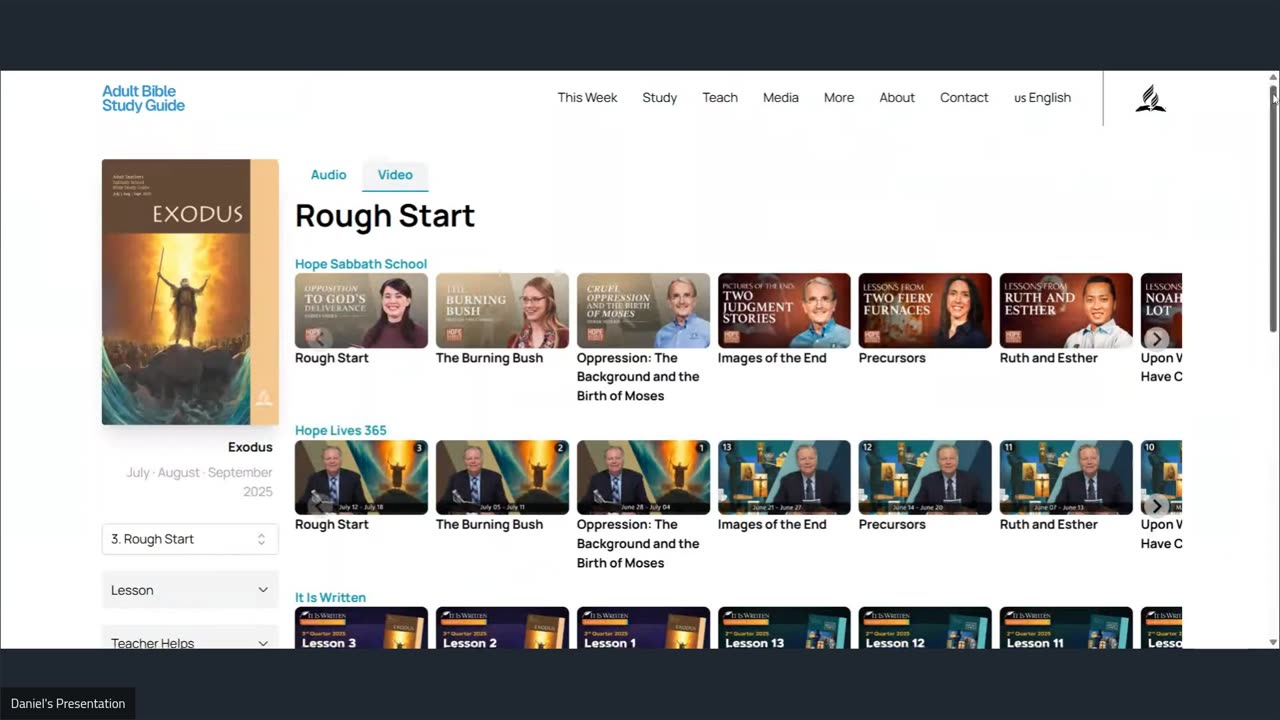Play Hope Lives 365 episode 1 thumbnail
This screenshot has height=720, width=1280.
click(x=643, y=477)
